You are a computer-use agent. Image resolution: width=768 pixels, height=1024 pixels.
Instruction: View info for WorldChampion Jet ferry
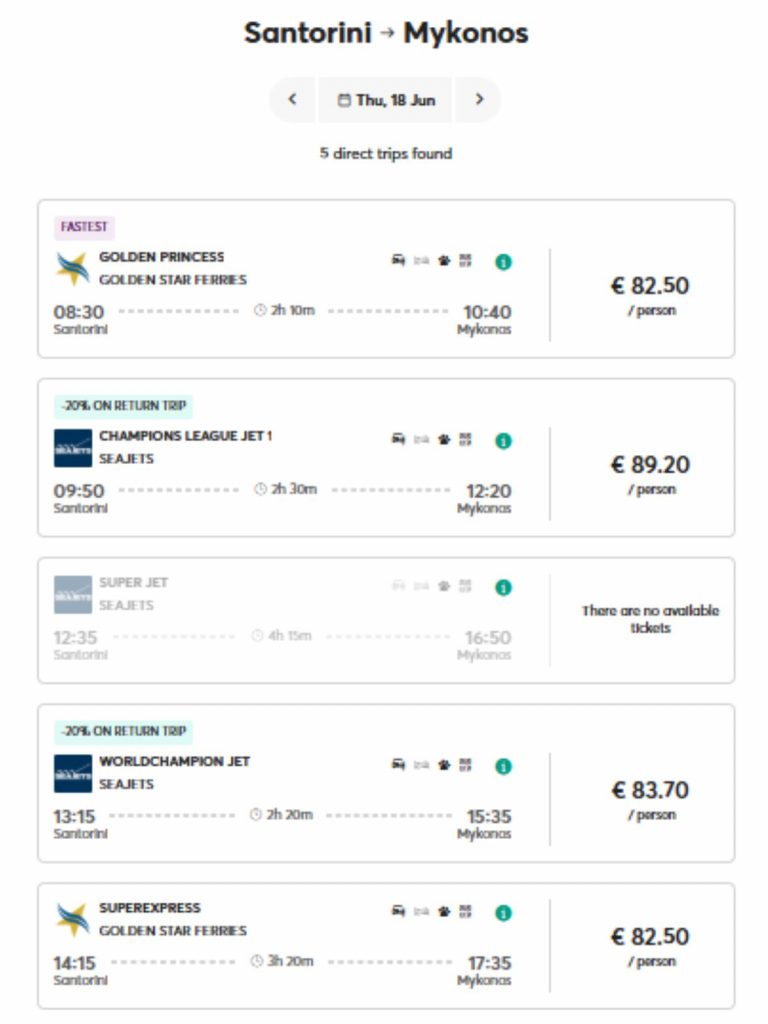(503, 766)
